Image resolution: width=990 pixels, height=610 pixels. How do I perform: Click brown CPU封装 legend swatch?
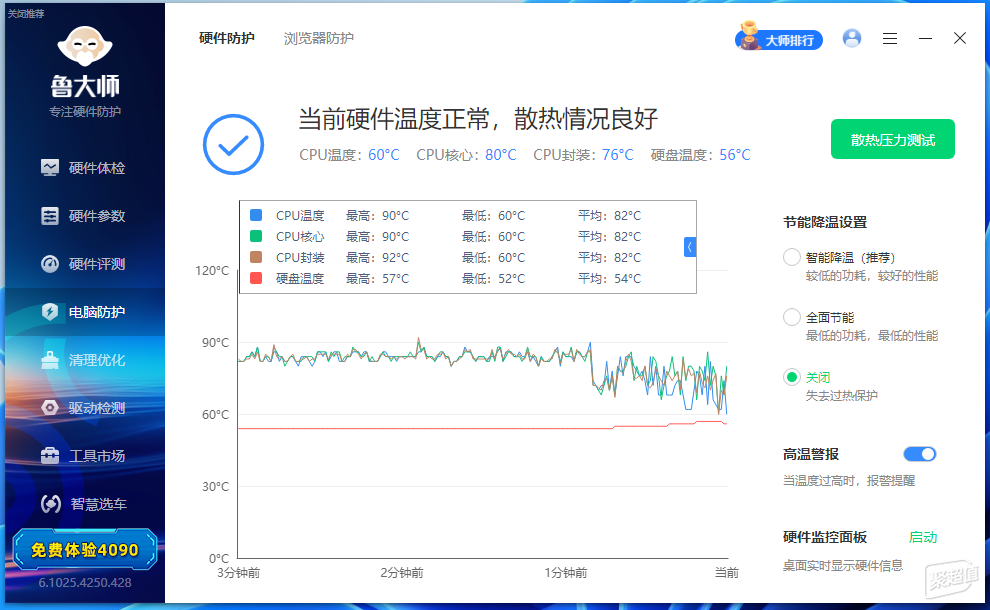(256, 258)
